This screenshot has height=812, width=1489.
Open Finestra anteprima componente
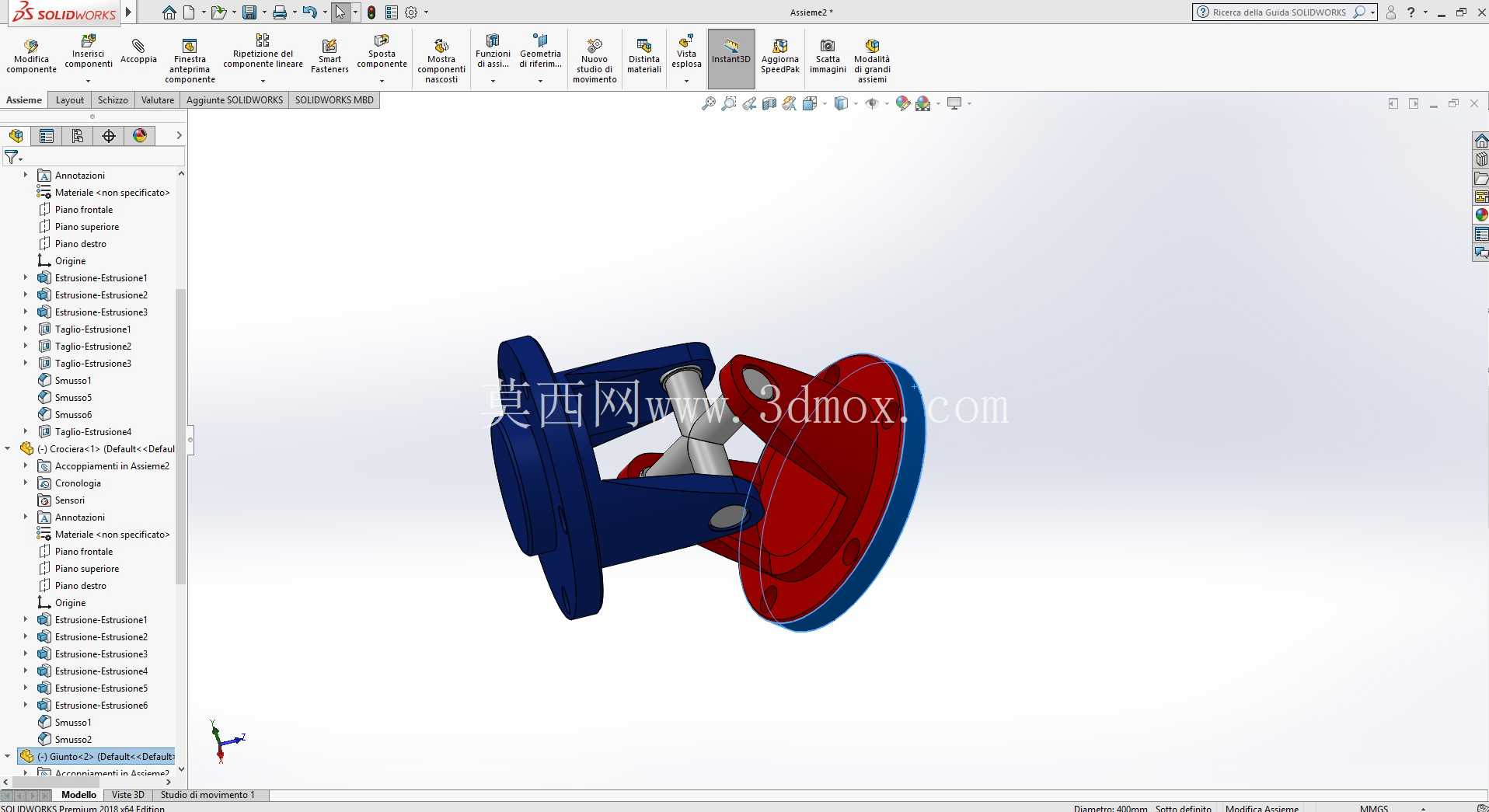pos(190,61)
